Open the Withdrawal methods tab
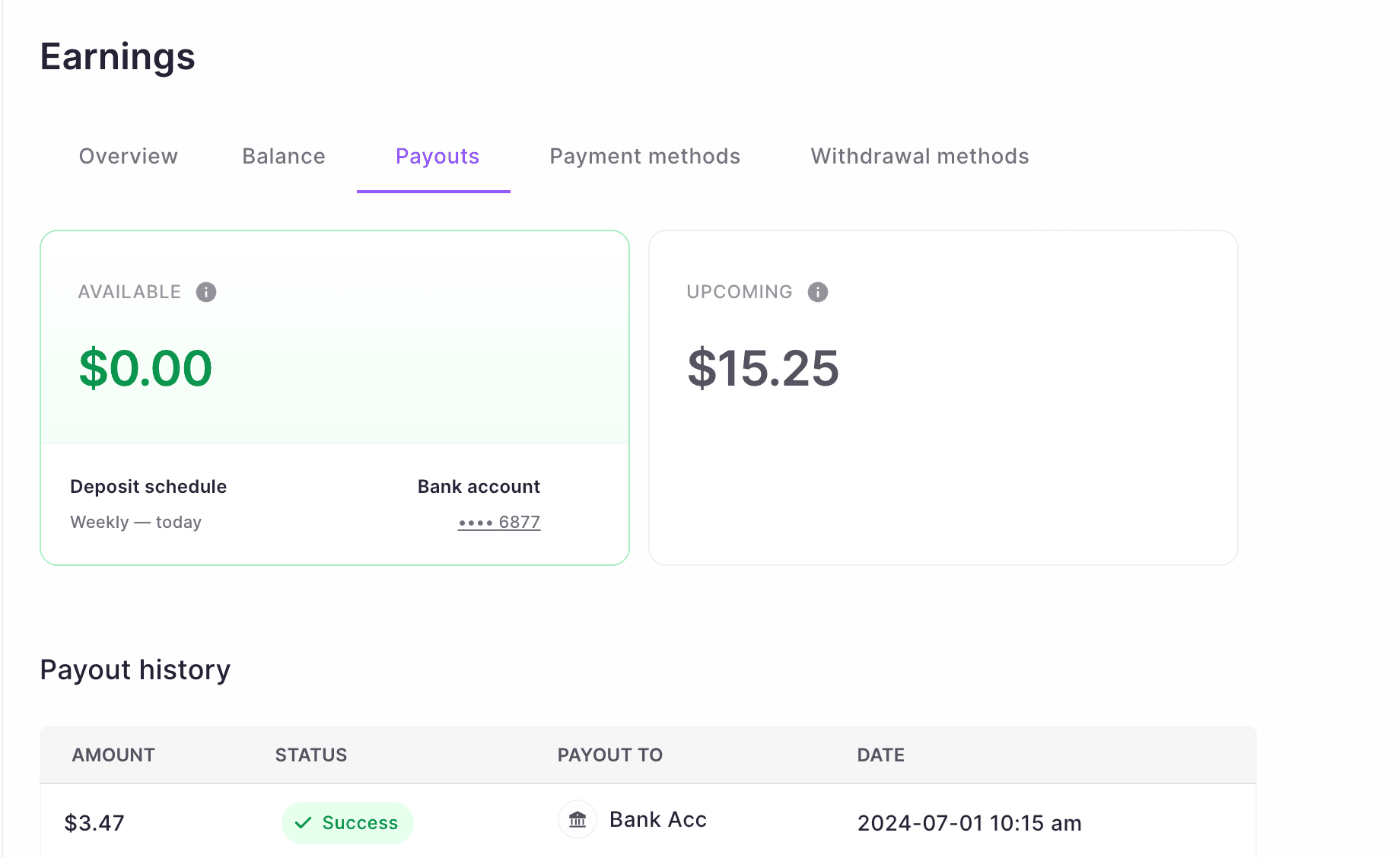The image size is (1400, 858). click(x=920, y=157)
